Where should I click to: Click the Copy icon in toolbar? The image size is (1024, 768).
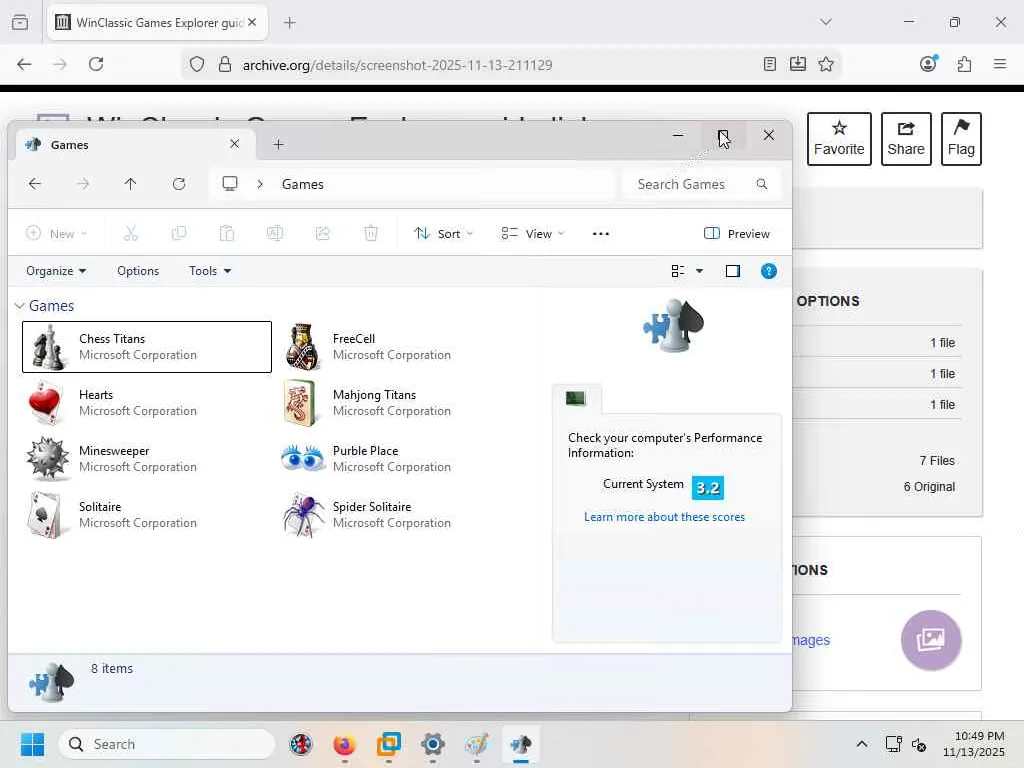click(178, 233)
